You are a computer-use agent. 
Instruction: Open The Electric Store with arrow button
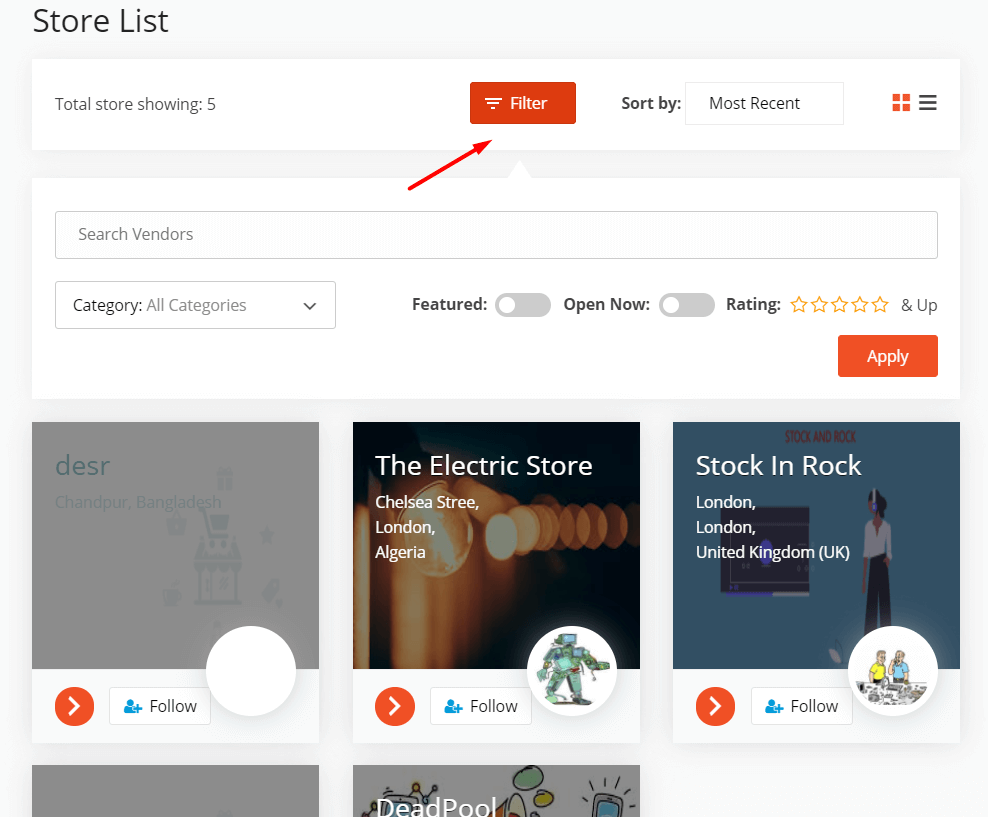395,706
